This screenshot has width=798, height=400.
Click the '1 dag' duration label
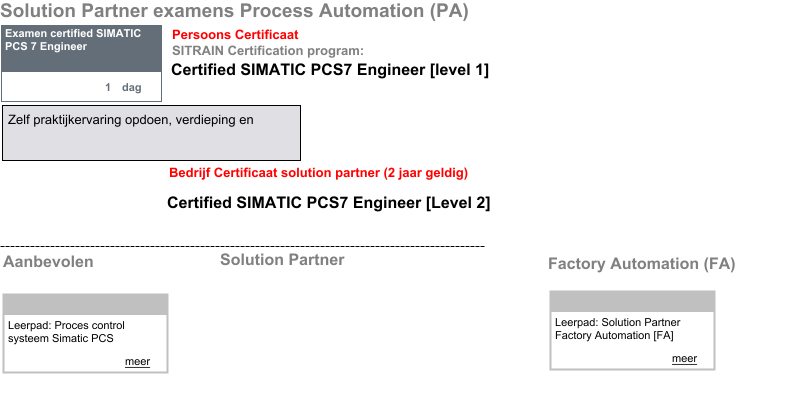pyautogui.click(x=123, y=88)
